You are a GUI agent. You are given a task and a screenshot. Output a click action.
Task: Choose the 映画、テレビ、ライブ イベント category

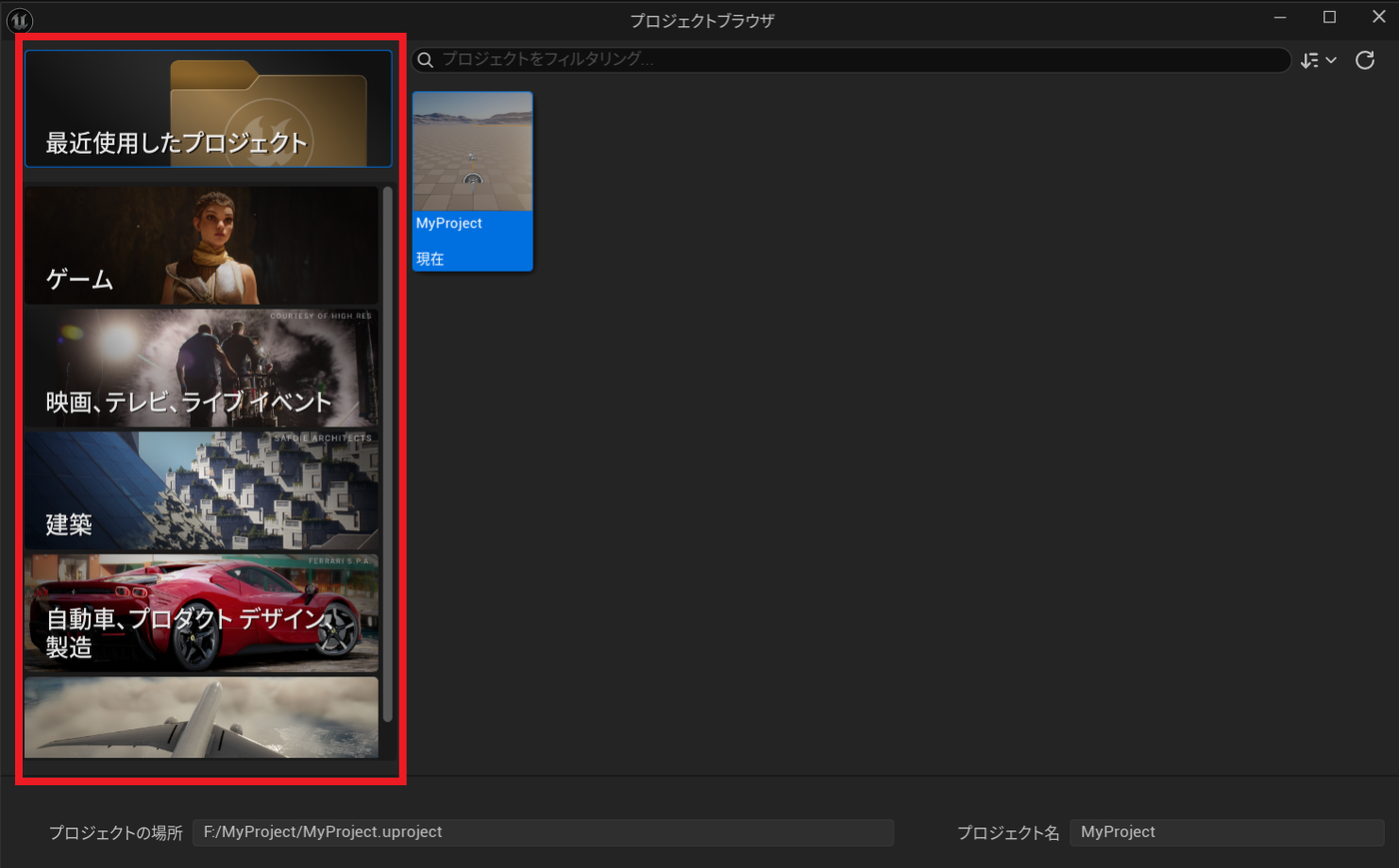[202, 369]
